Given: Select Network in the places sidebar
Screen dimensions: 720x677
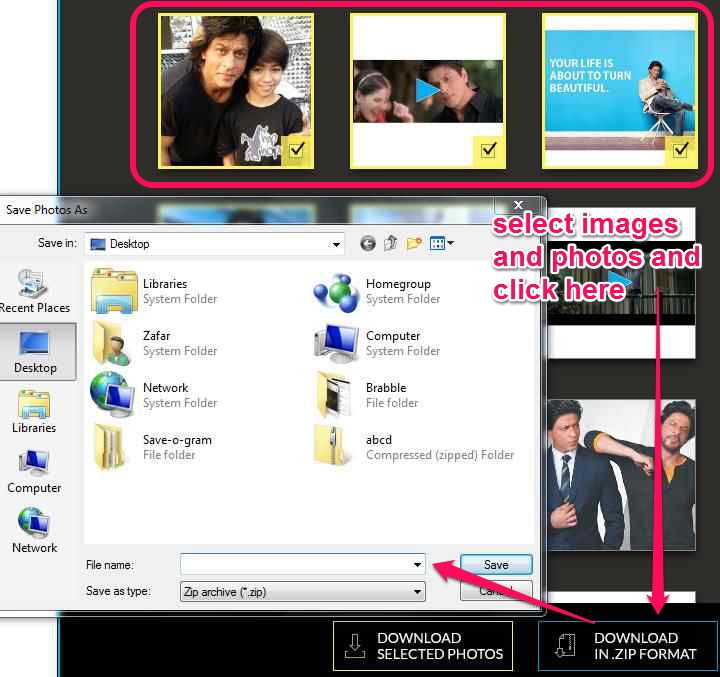Looking at the screenshot, I should pos(34,531).
